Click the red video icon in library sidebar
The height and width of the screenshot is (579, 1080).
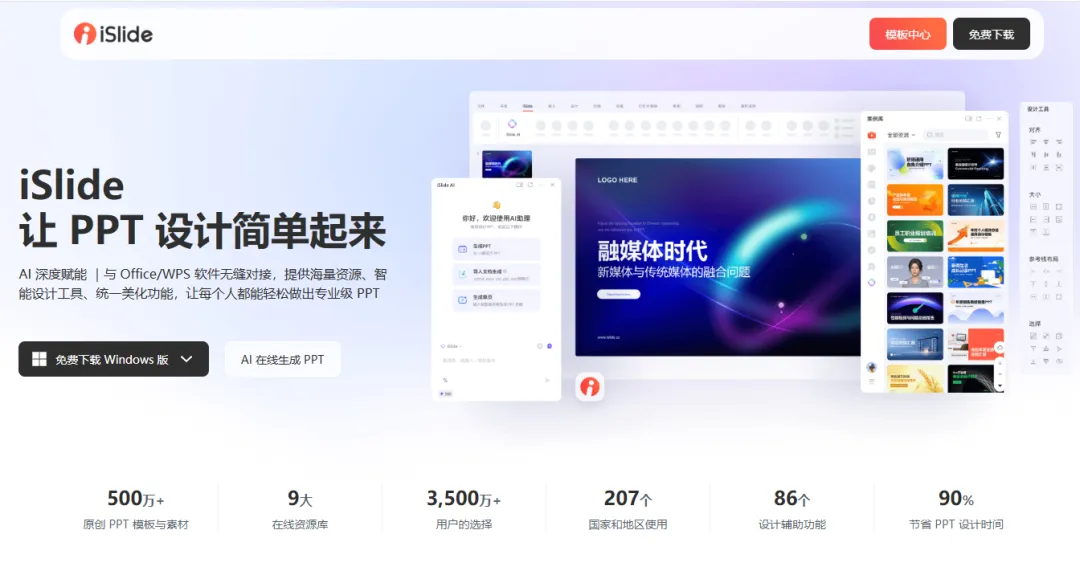pos(871,135)
